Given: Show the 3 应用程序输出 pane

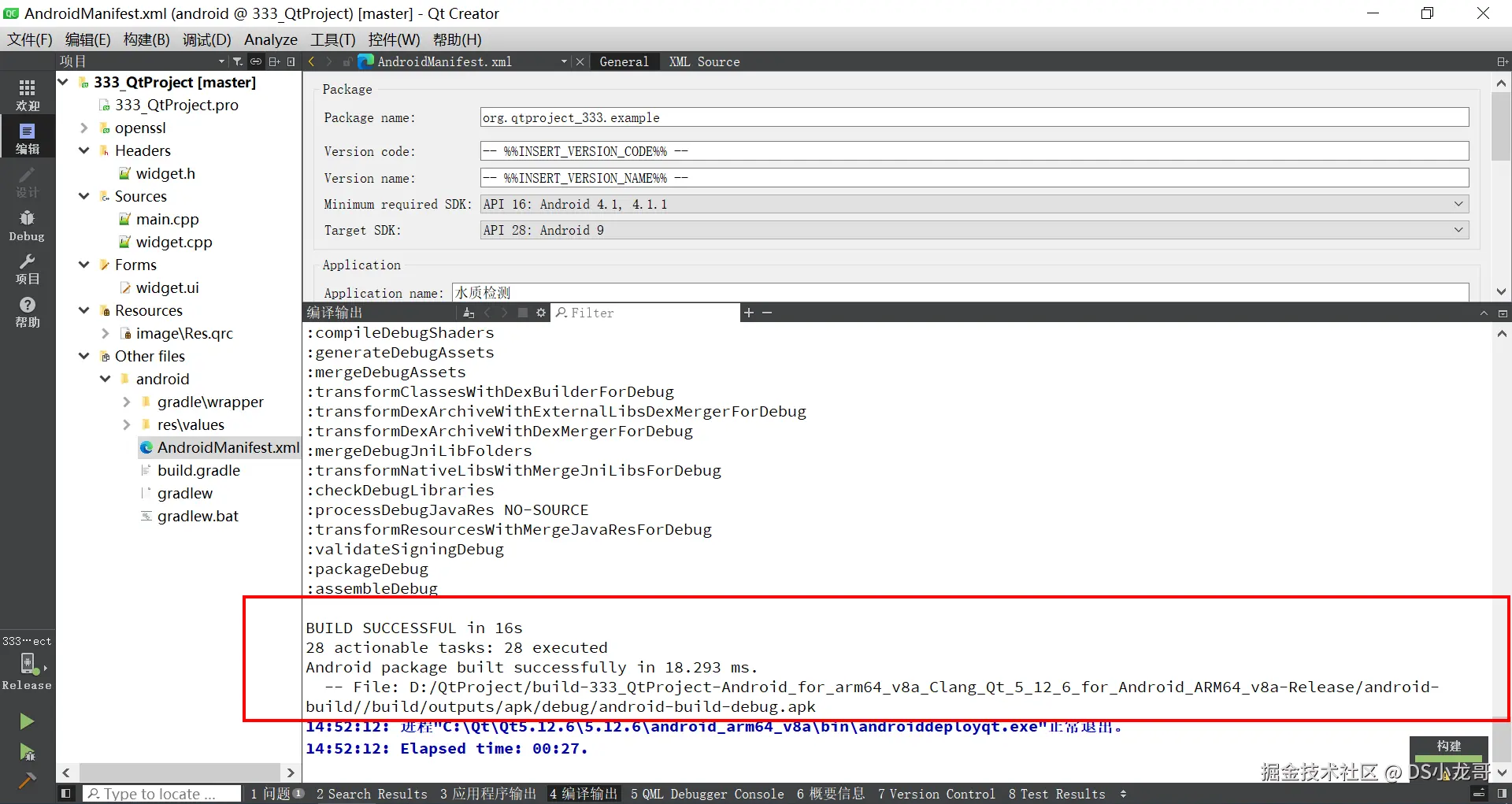Looking at the screenshot, I should (x=488, y=794).
